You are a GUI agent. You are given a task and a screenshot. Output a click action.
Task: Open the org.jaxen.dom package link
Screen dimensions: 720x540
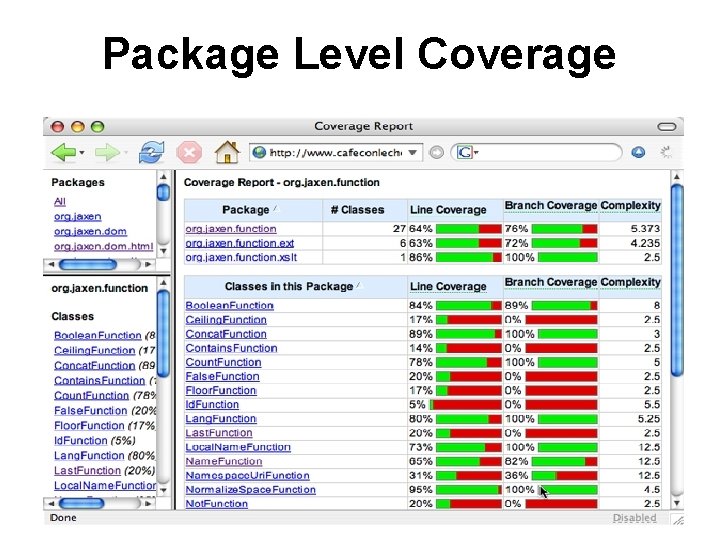click(x=90, y=231)
